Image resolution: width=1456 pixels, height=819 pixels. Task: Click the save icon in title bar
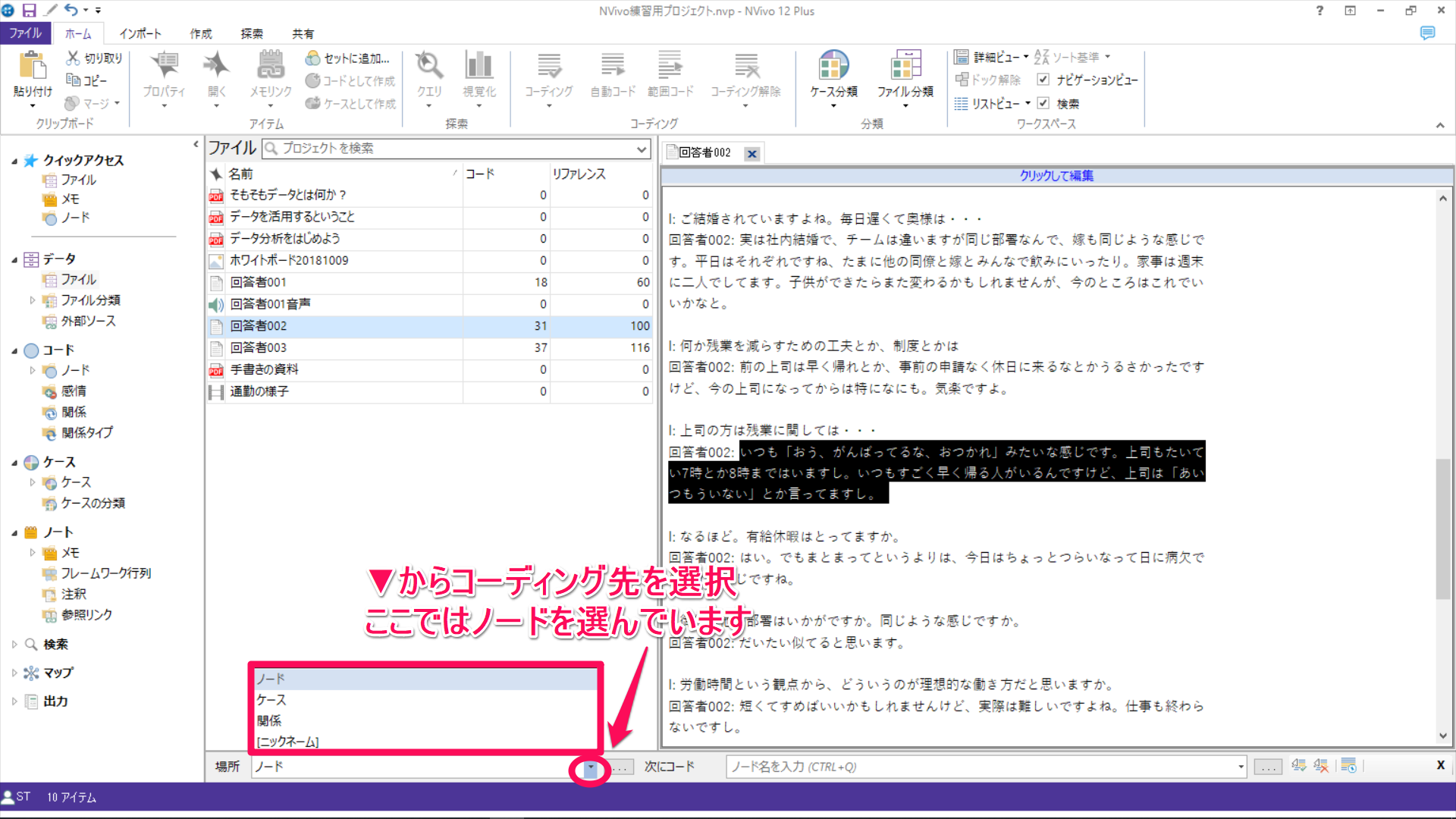29,11
